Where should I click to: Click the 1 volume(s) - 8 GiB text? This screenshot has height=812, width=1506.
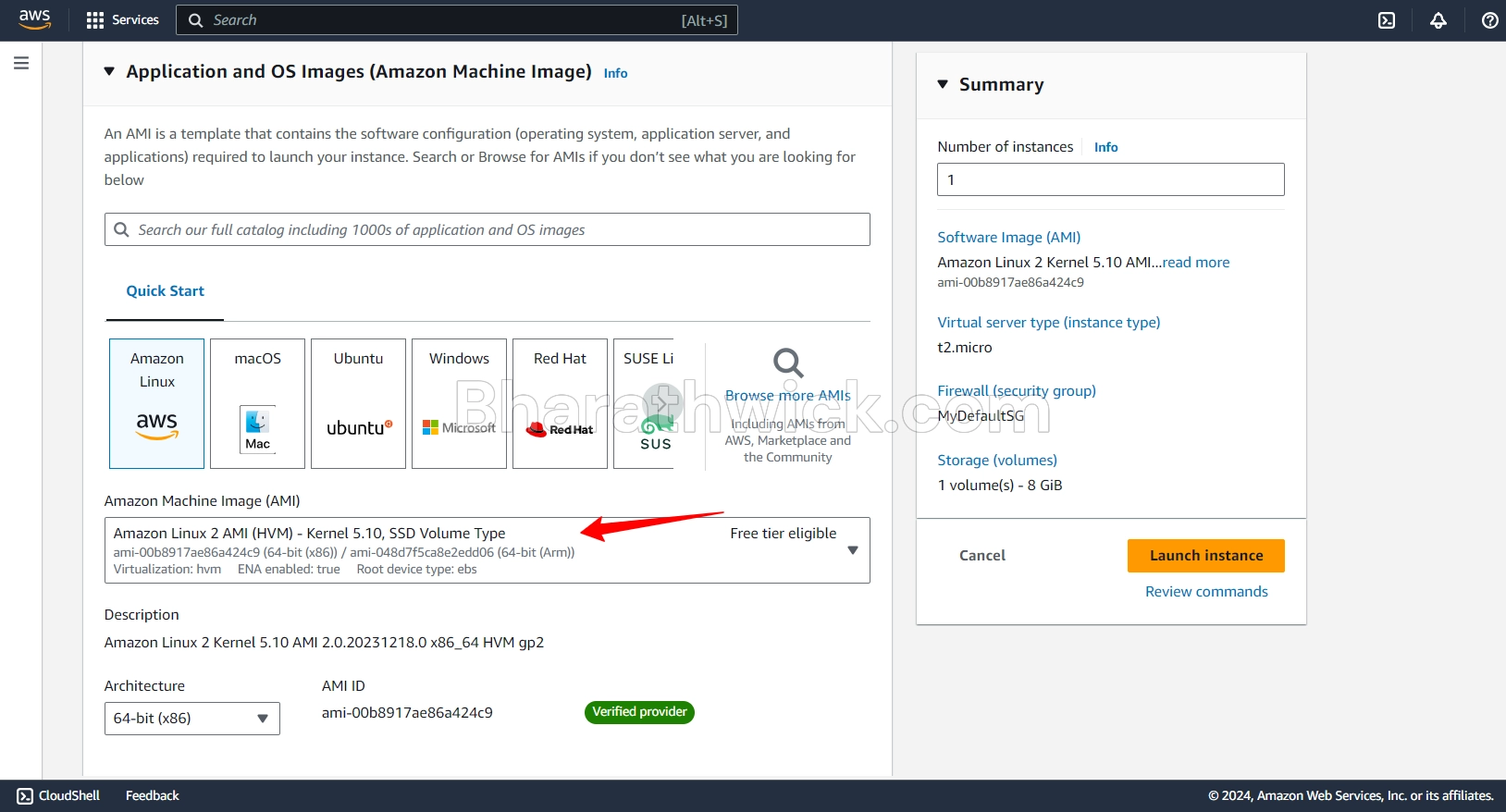tap(1000, 486)
